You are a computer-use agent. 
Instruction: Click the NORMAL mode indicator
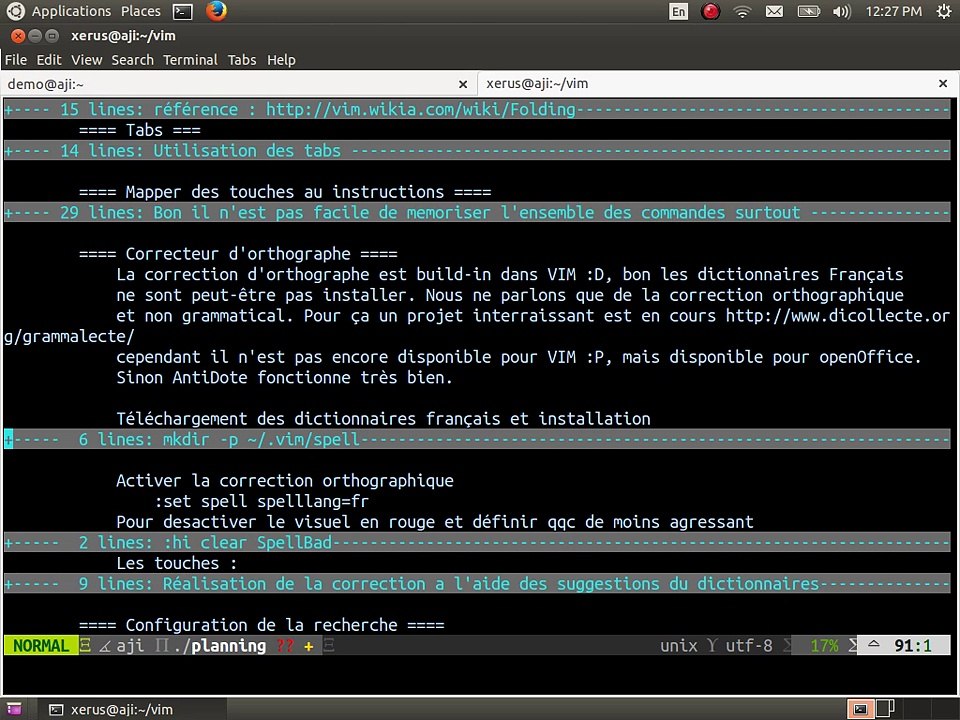tap(41, 646)
